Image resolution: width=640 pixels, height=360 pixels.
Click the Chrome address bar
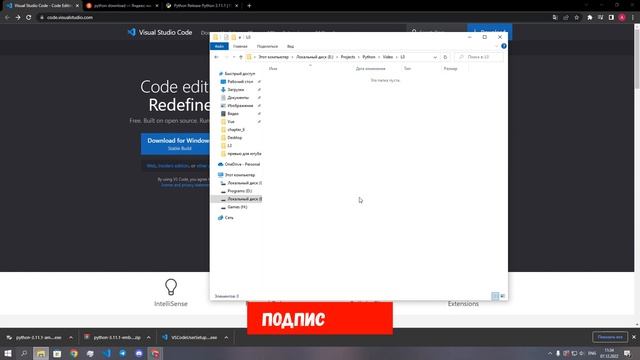pos(294,18)
